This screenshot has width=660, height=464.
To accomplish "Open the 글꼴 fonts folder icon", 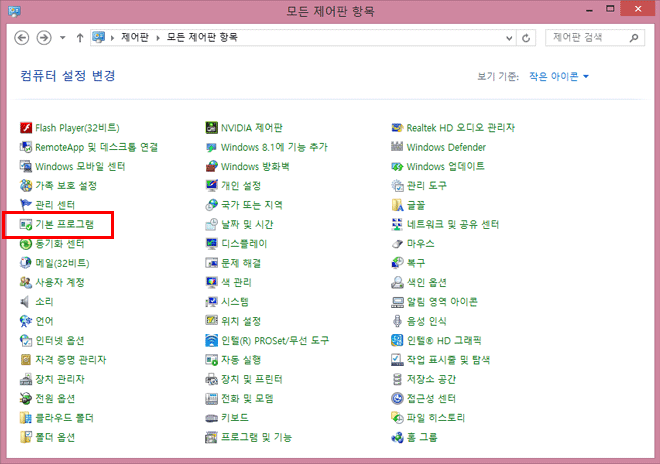I will pyautogui.click(x=397, y=205).
